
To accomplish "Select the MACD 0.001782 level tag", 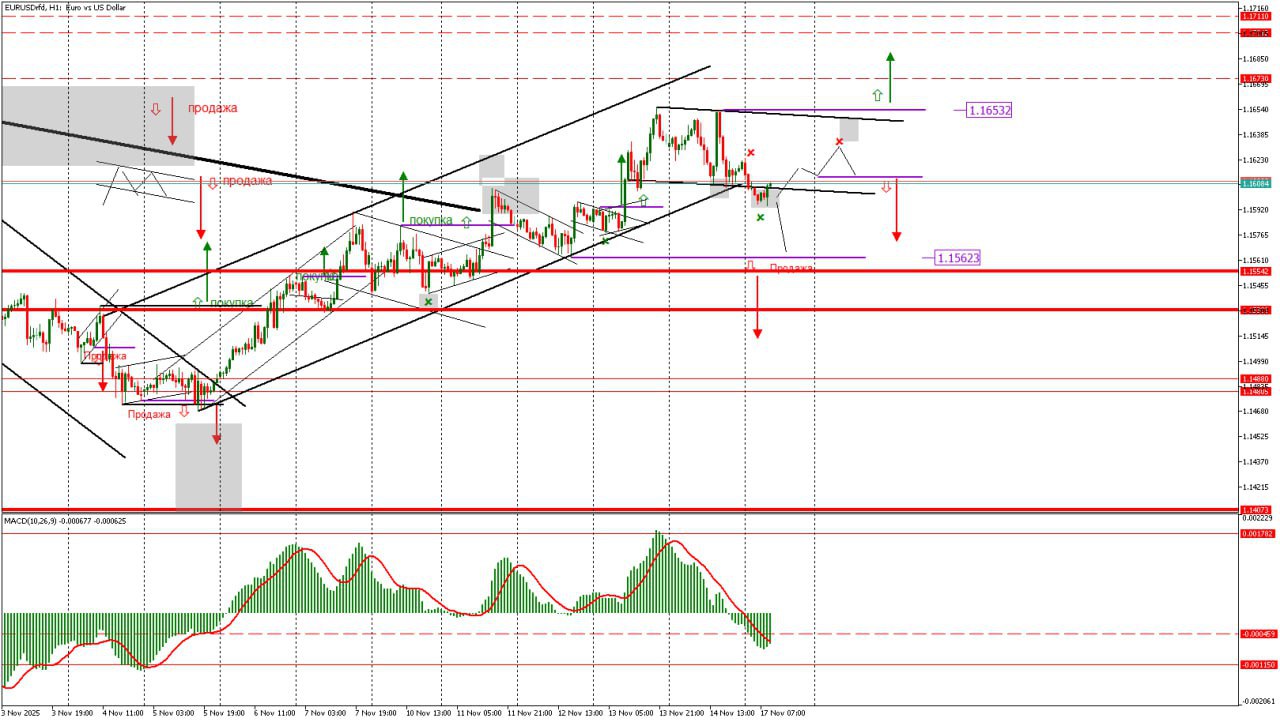I will pyautogui.click(x=1256, y=534).
